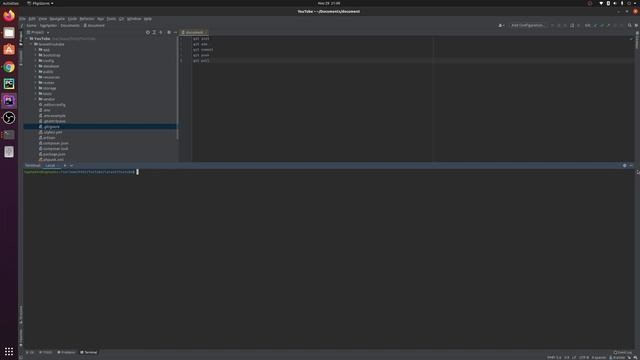Open the File menu
Image resolution: width=640 pixels, height=360 pixels.
[22, 19]
